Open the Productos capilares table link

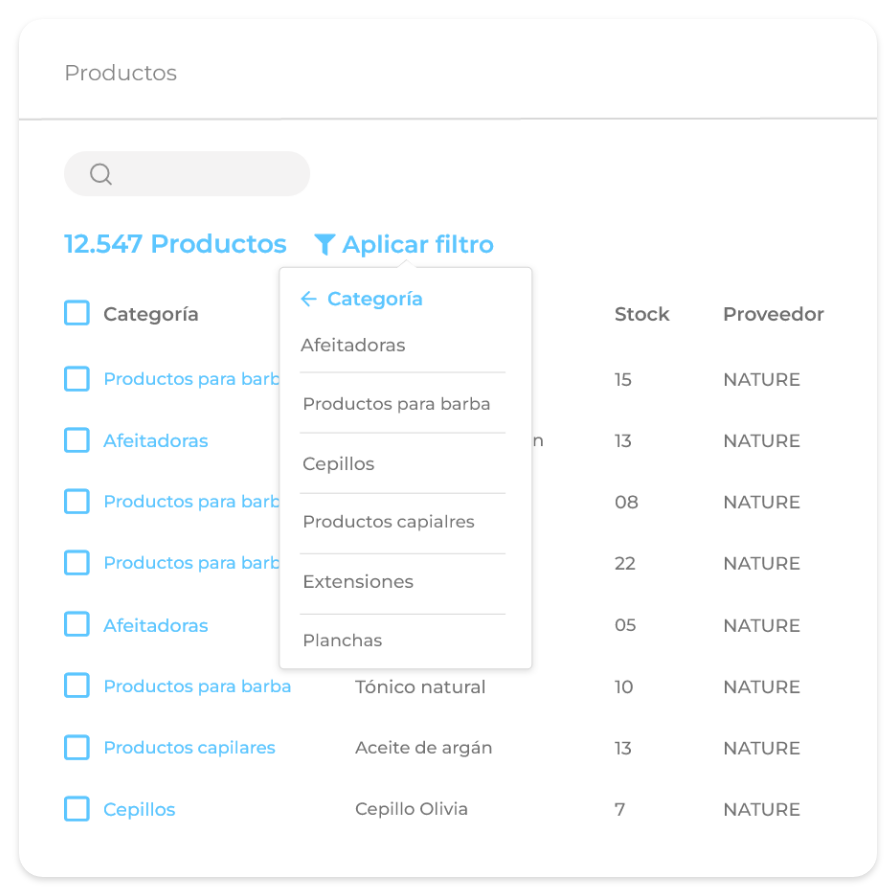(189, 747)
